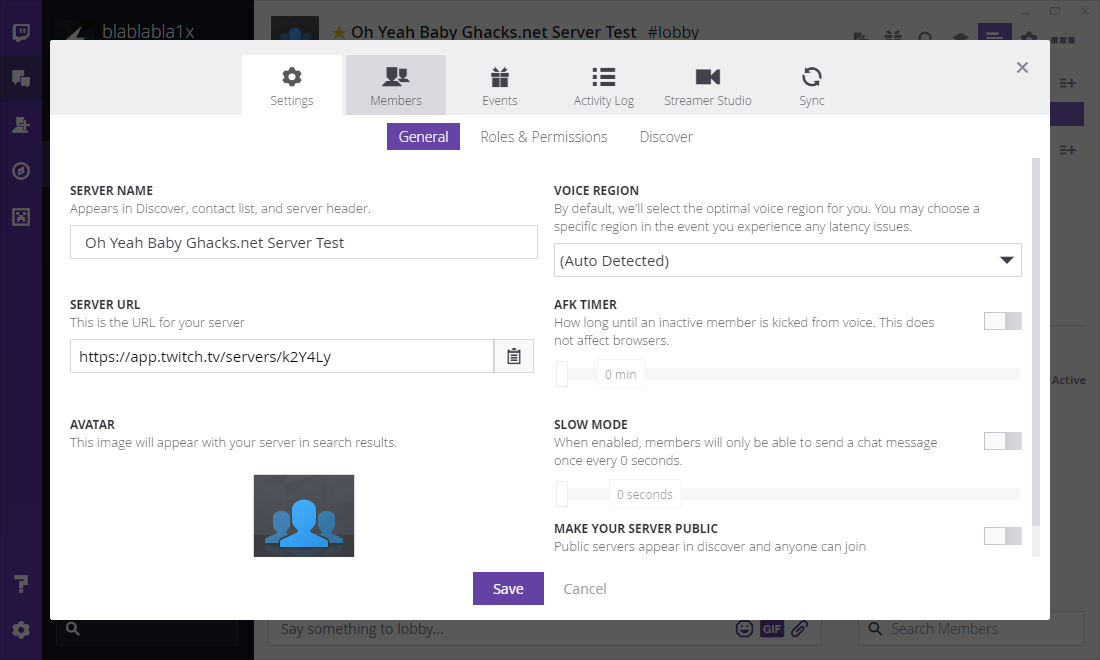Click the AFK timer slider handle

tap(562, 374)
